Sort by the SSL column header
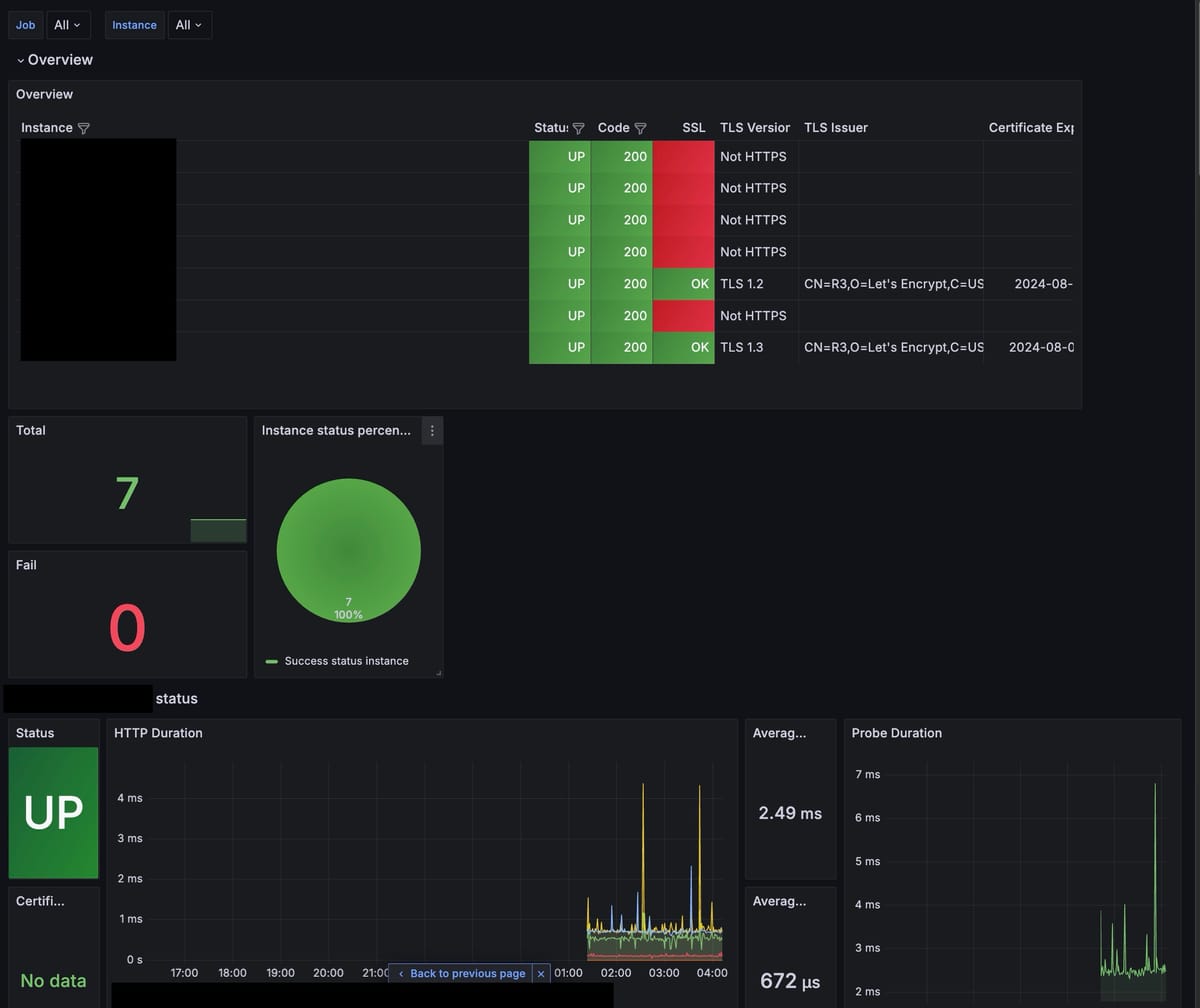The image size is (1200, 1008). [694, 128]
